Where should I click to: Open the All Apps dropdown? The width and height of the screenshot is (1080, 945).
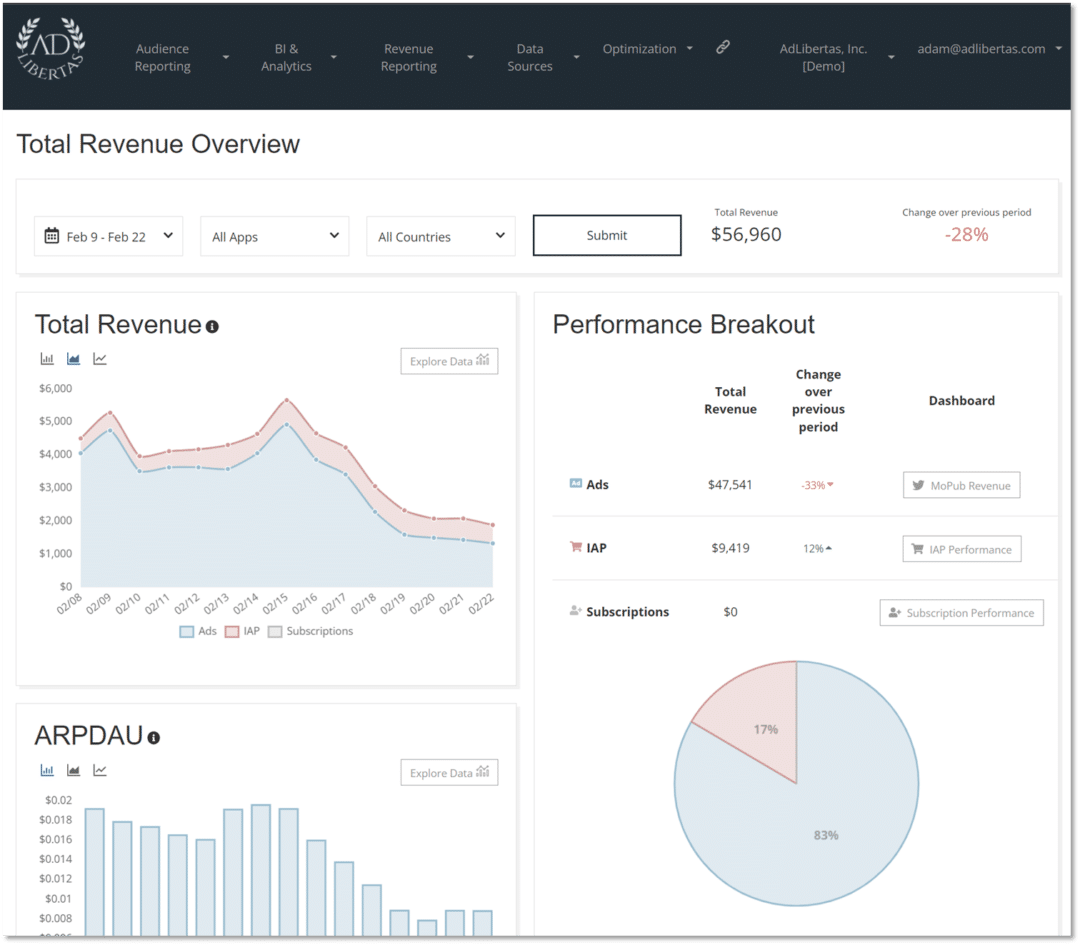pyautogui.click(x=274, y=236)
